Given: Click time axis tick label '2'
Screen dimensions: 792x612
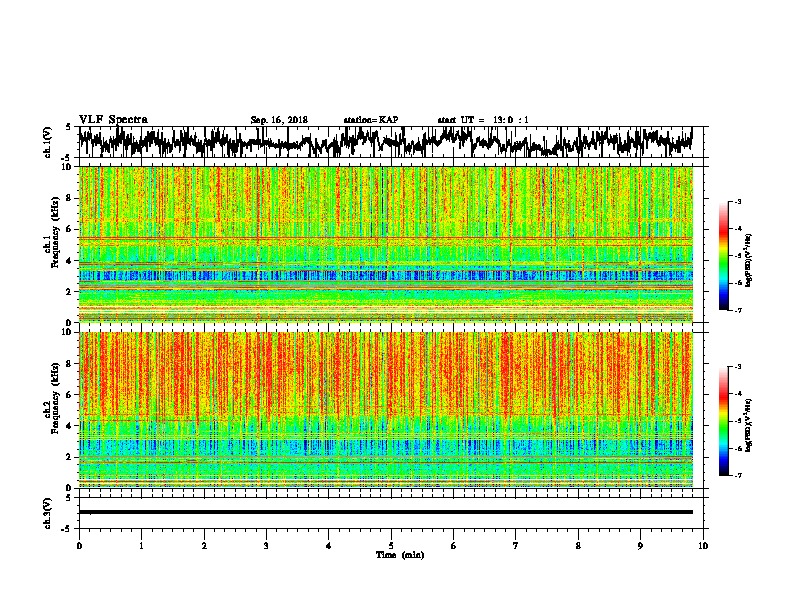Looking at the screenshot, I should (204, 546).
